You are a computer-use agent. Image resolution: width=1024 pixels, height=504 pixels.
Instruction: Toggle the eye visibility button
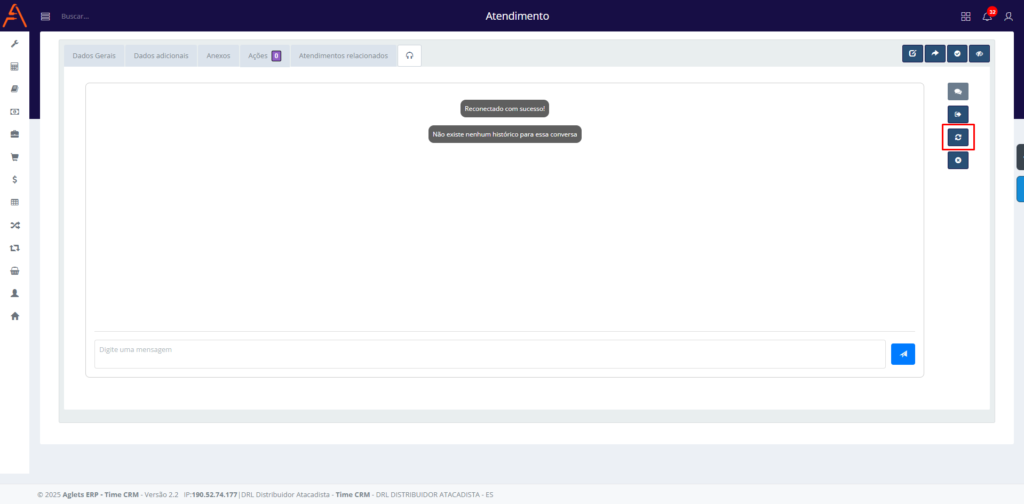[x=980, y=54]
